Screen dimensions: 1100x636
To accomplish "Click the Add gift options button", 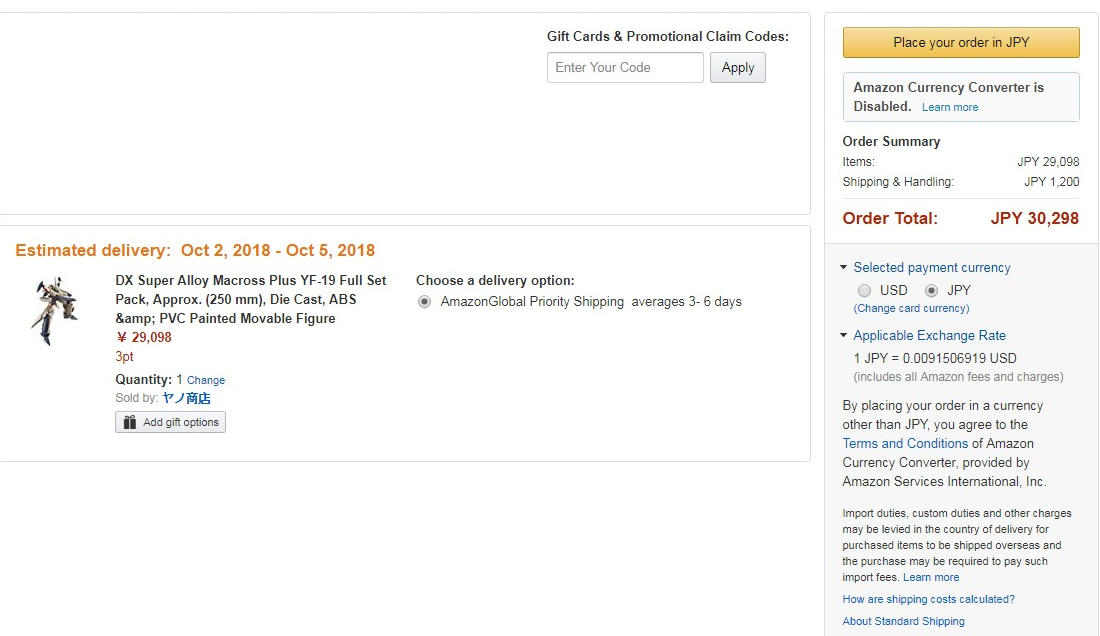I will point(170,422).
